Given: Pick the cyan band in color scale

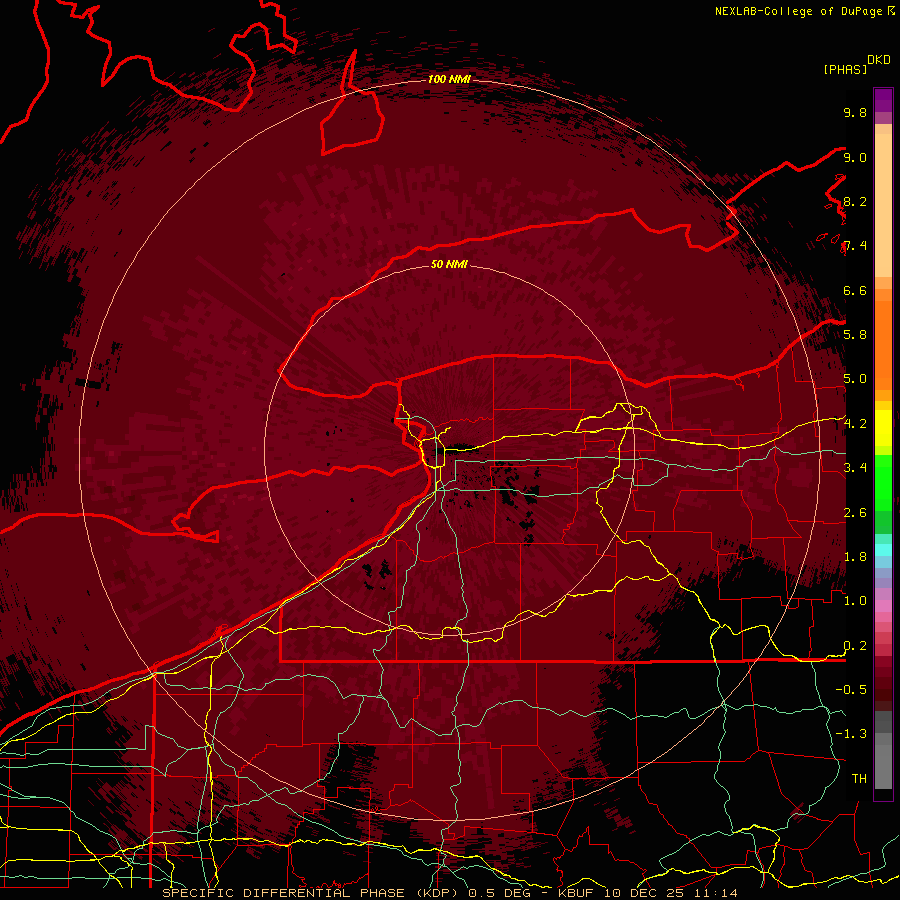Looking at the screenshot, I should click(x=883, y=549).
